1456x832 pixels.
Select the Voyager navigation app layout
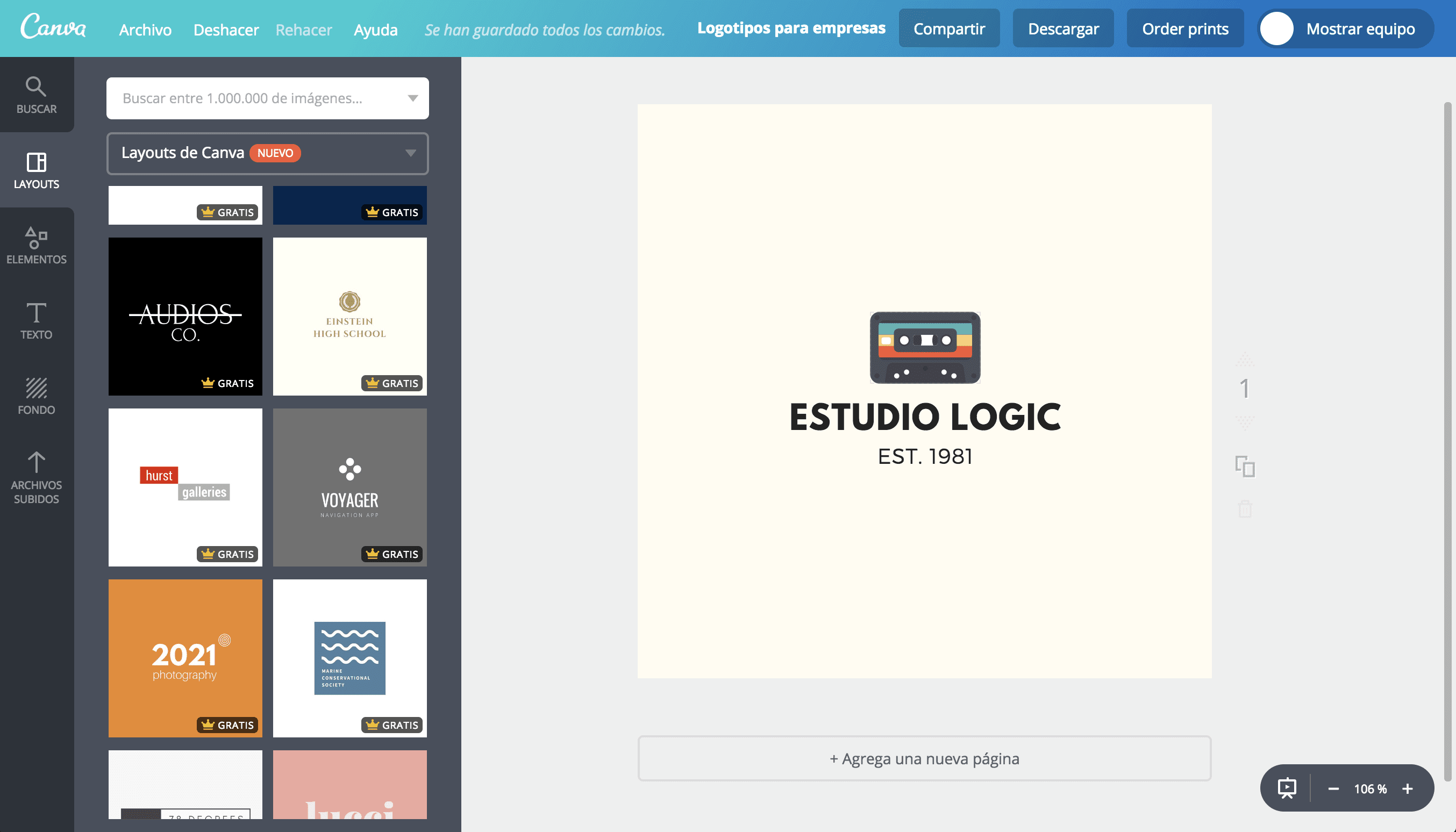tap(349, 487)
